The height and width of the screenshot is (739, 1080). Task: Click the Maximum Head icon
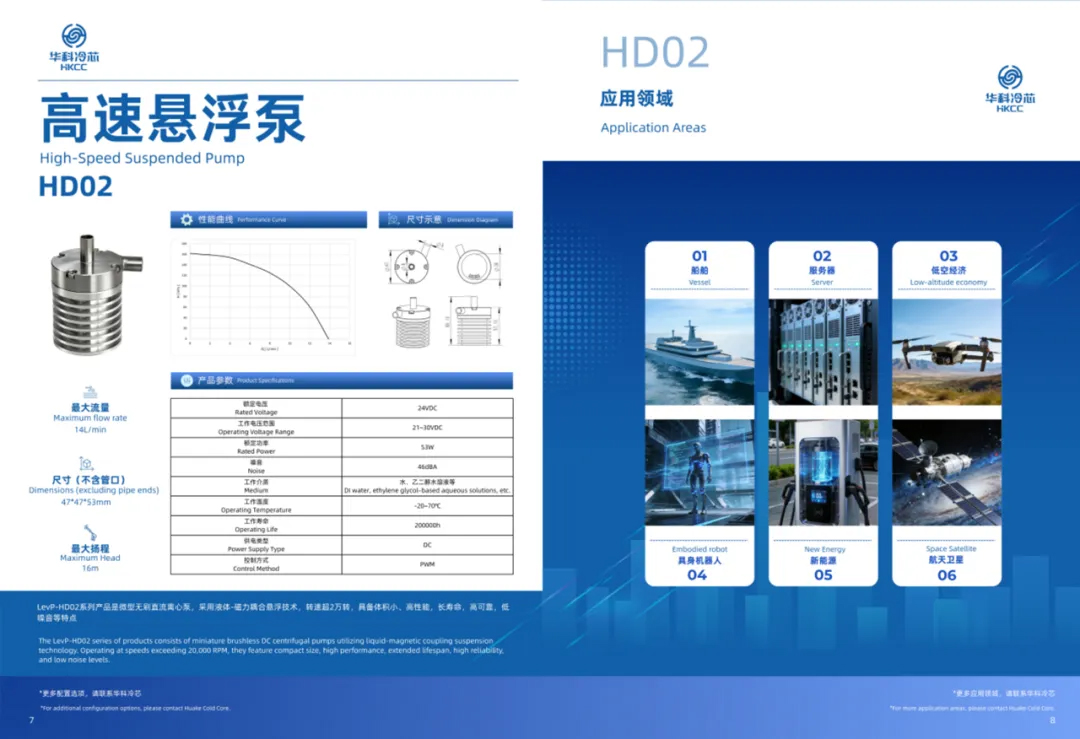click(89, 531)
